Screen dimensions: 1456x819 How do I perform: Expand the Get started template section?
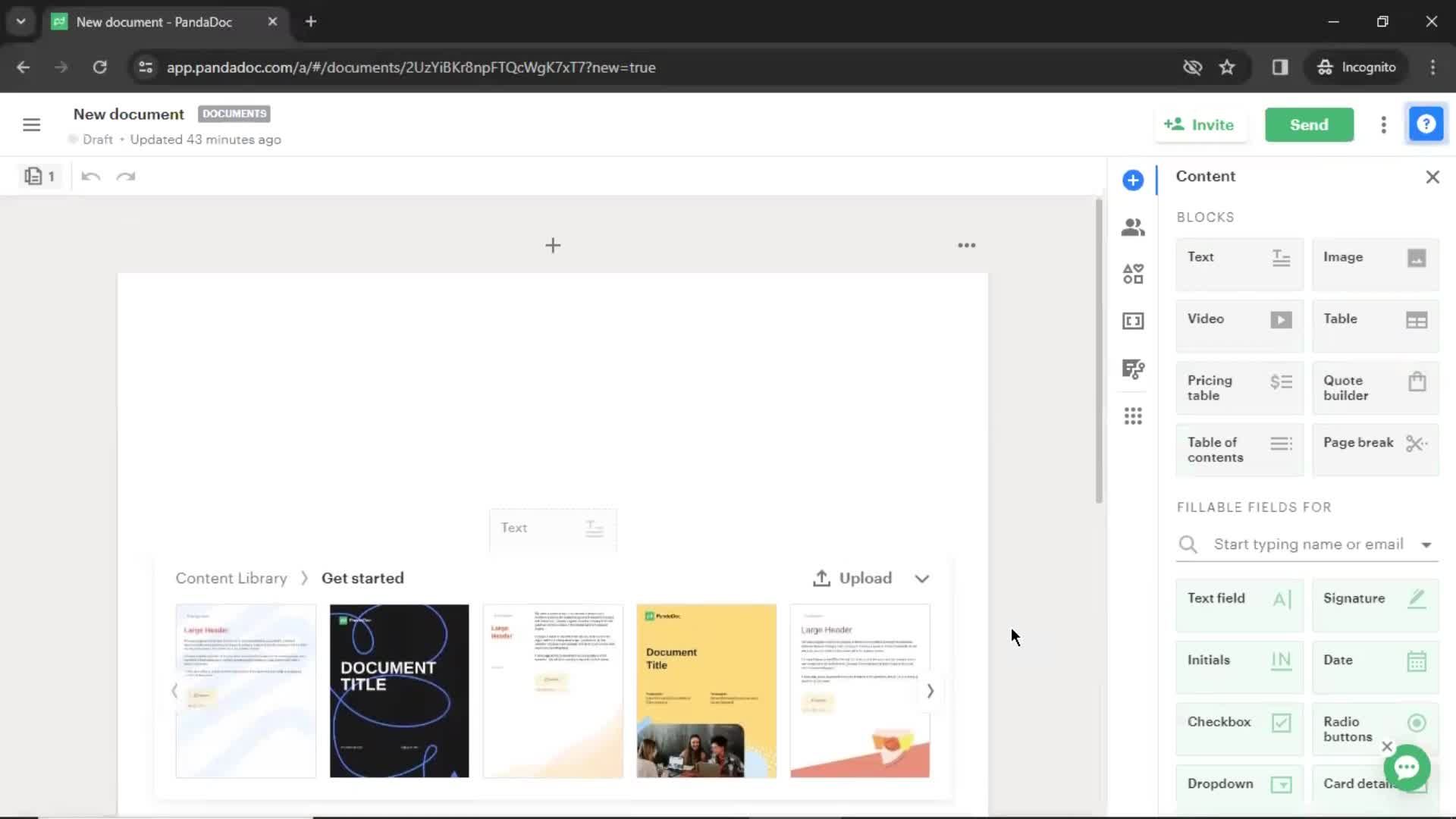(x=921, y=578)
